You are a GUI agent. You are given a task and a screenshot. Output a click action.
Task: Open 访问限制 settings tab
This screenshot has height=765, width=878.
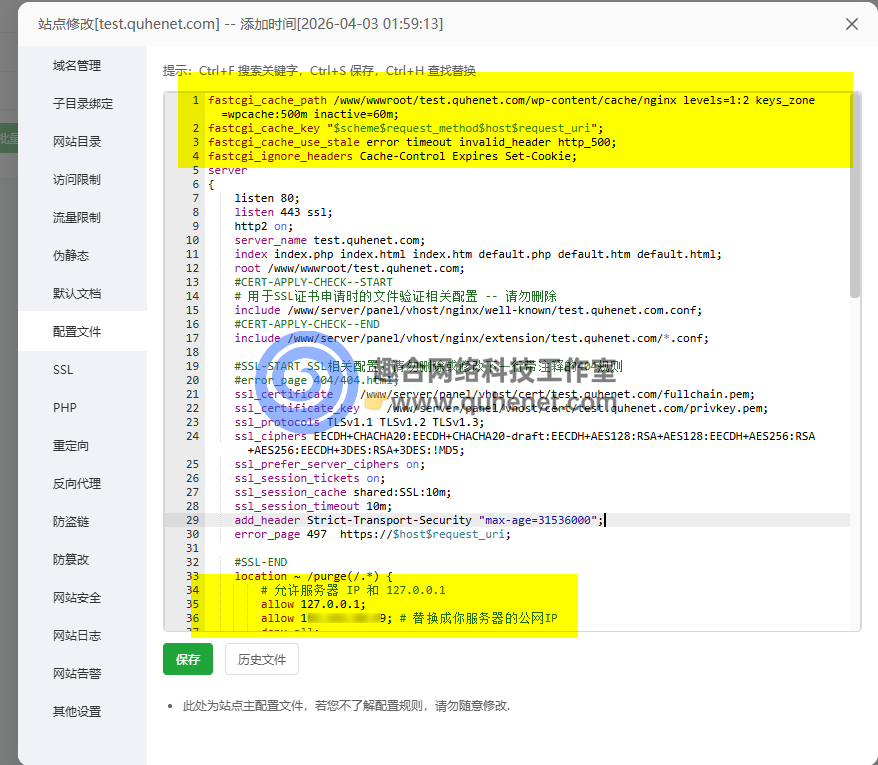[77, 180]
